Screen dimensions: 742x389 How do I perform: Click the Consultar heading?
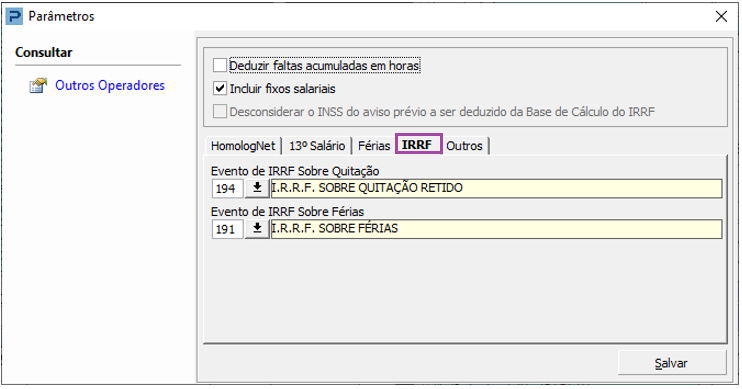[x=44, y=53]
